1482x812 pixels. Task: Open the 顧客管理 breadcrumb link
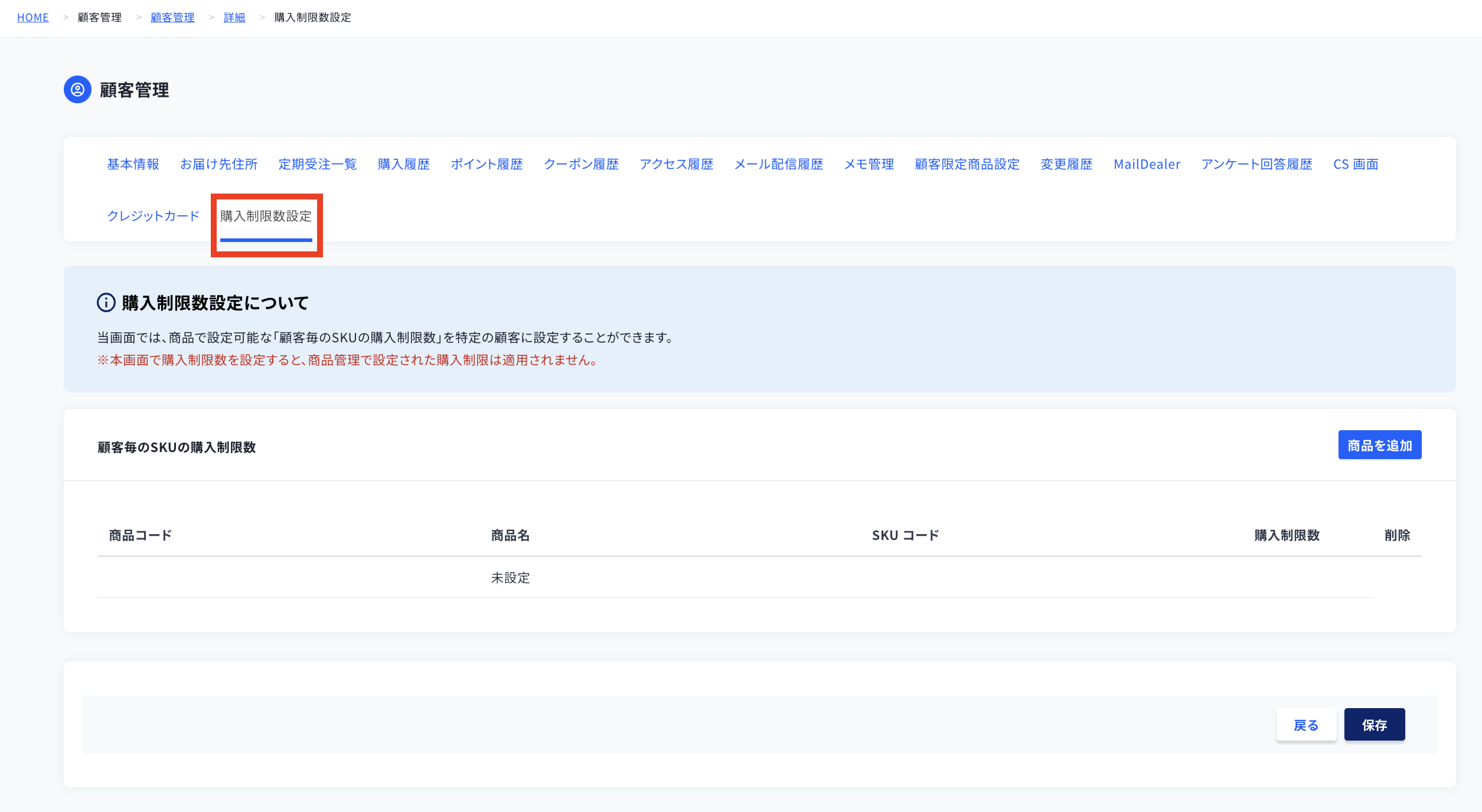[x=172, y=18]
